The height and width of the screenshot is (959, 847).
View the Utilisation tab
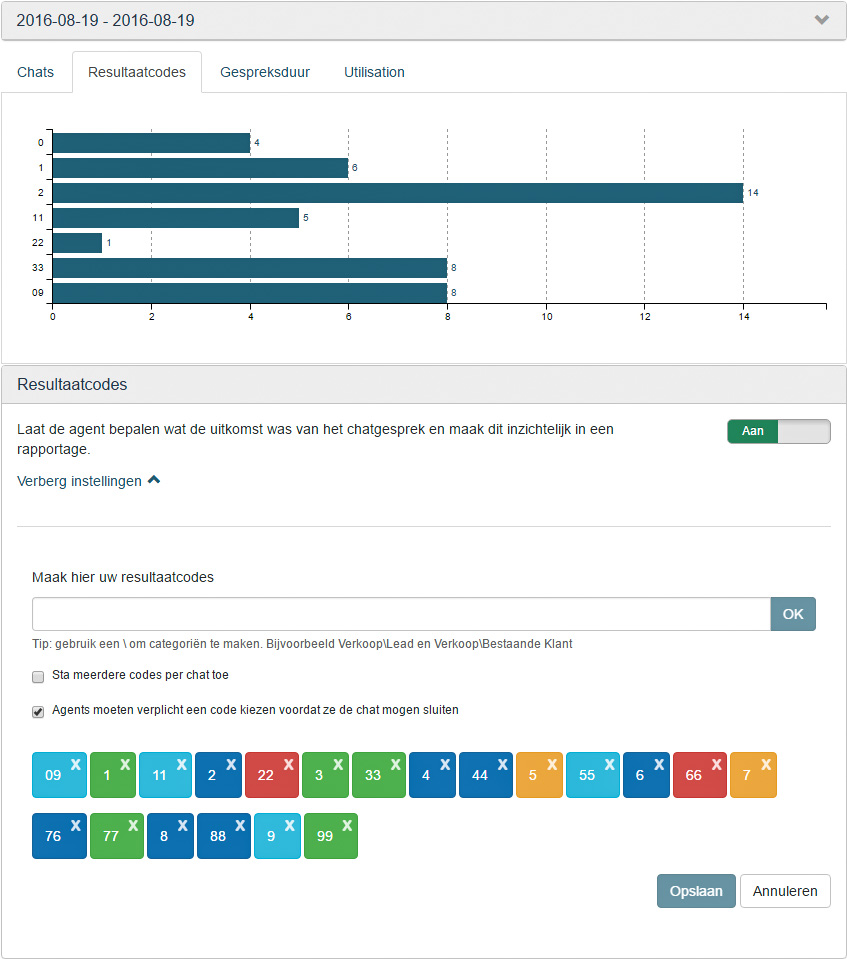click(x=374, y=71)
